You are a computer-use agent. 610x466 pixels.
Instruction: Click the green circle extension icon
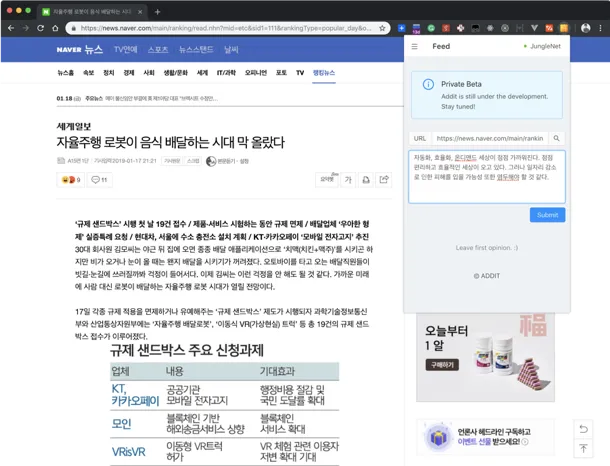(431, 28)
